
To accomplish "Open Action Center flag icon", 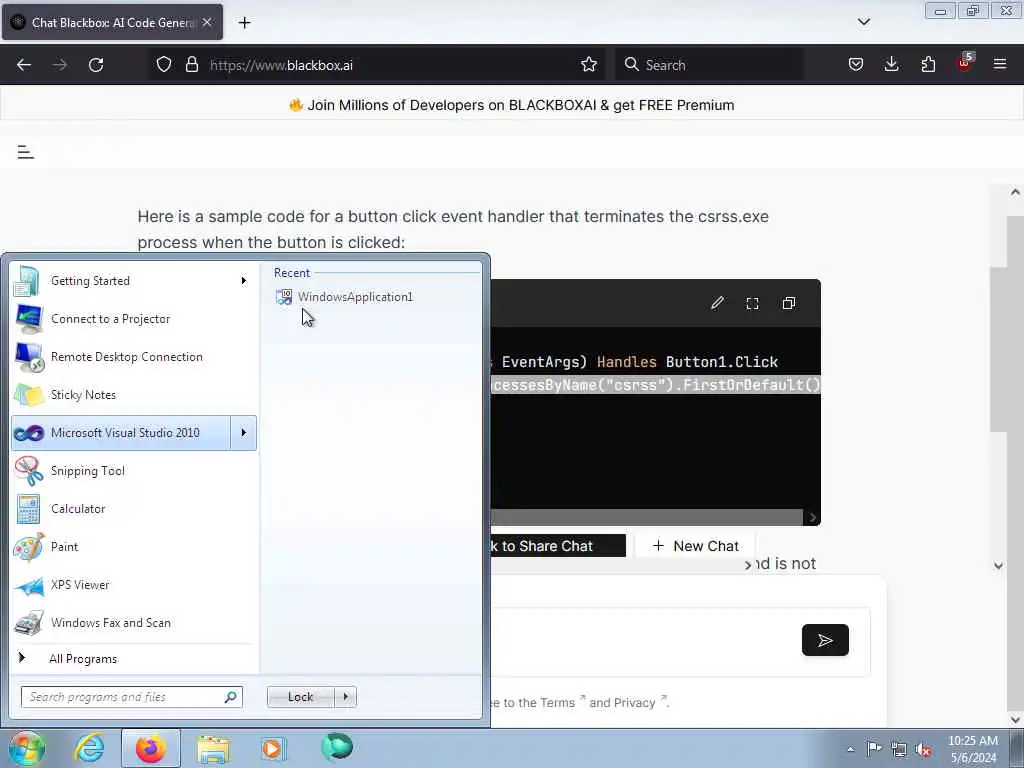I will [874, 748].
